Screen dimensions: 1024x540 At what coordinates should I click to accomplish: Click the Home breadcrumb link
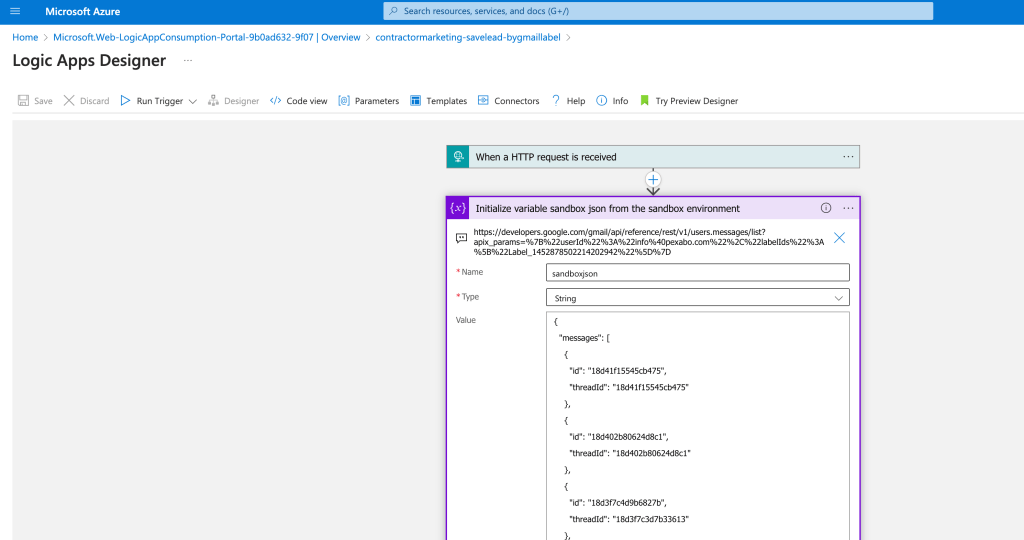[x=25, y=37]
